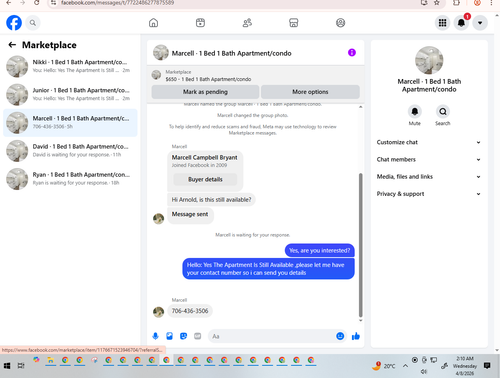Click the chat header listing thumbnail
The image size is (500, 378).
pos(161,53)
